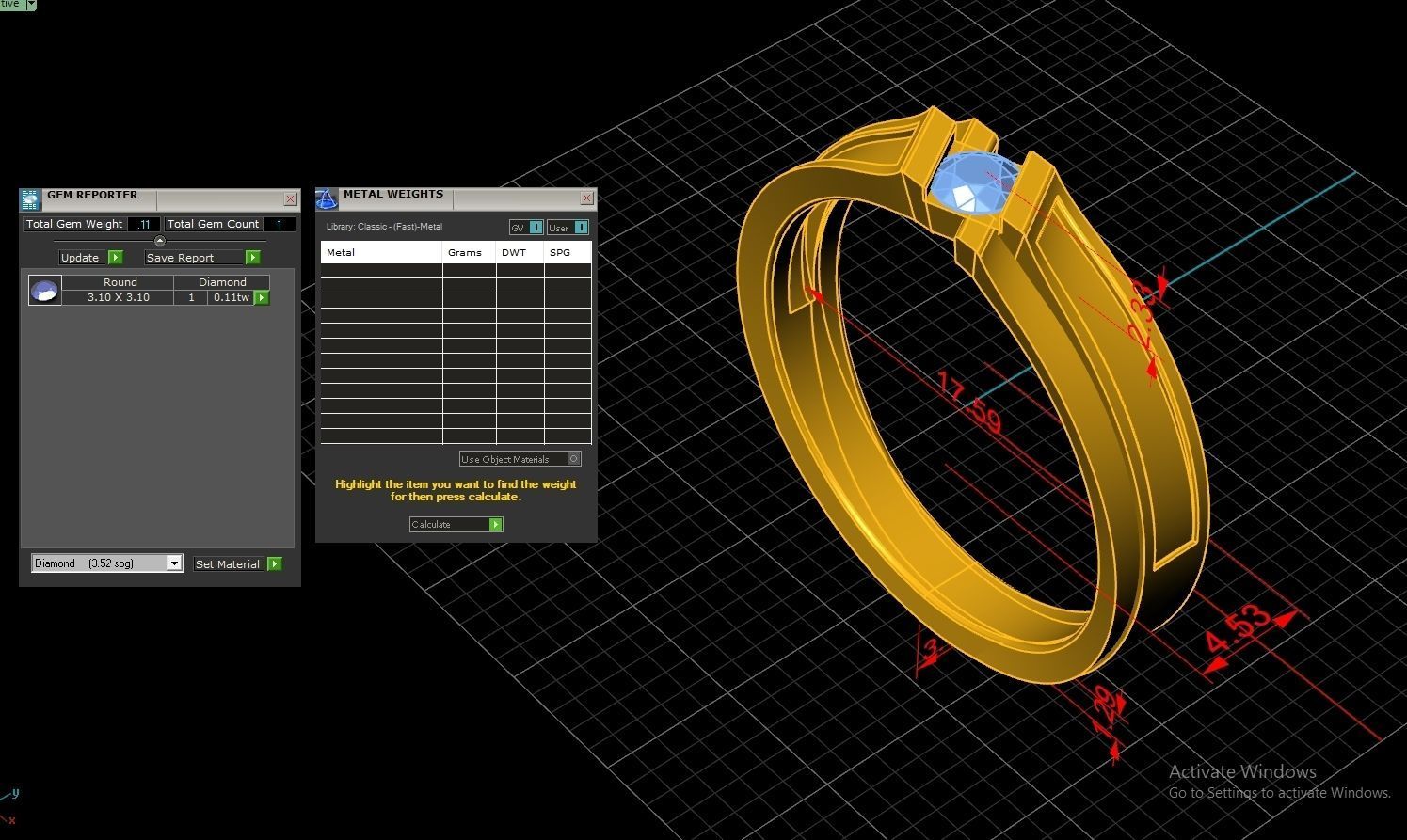Click the Total Gem Count value field
The width and height of the screenshot is (1407, 840).
280,224
